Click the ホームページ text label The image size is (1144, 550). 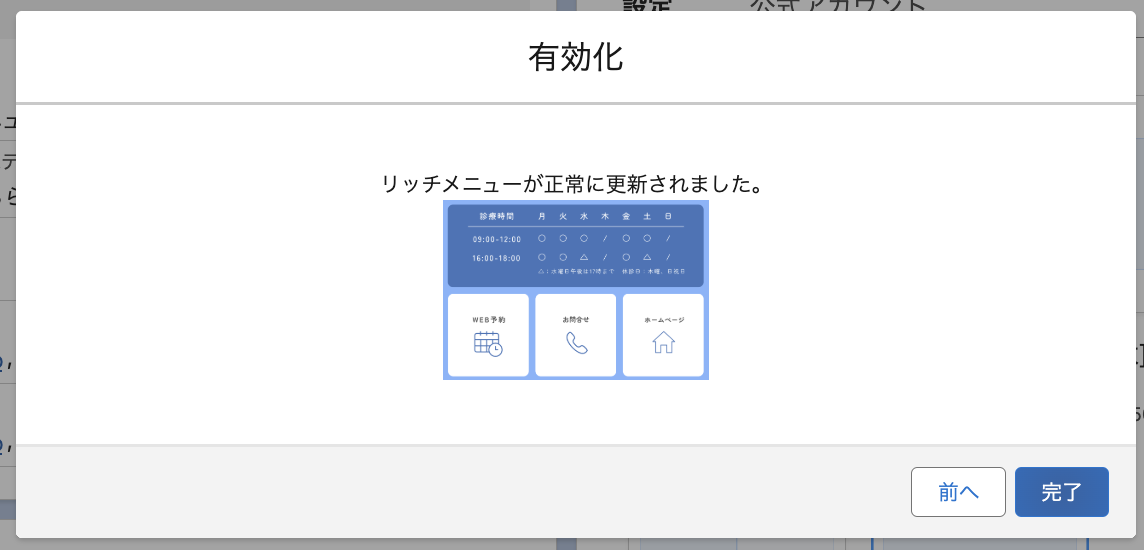(x=664, y=319)
